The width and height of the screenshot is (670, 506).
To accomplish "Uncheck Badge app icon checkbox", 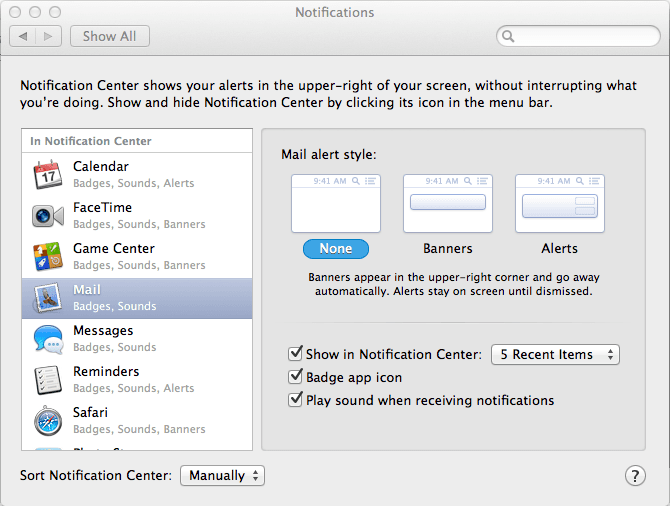I will tap(295, 377).
